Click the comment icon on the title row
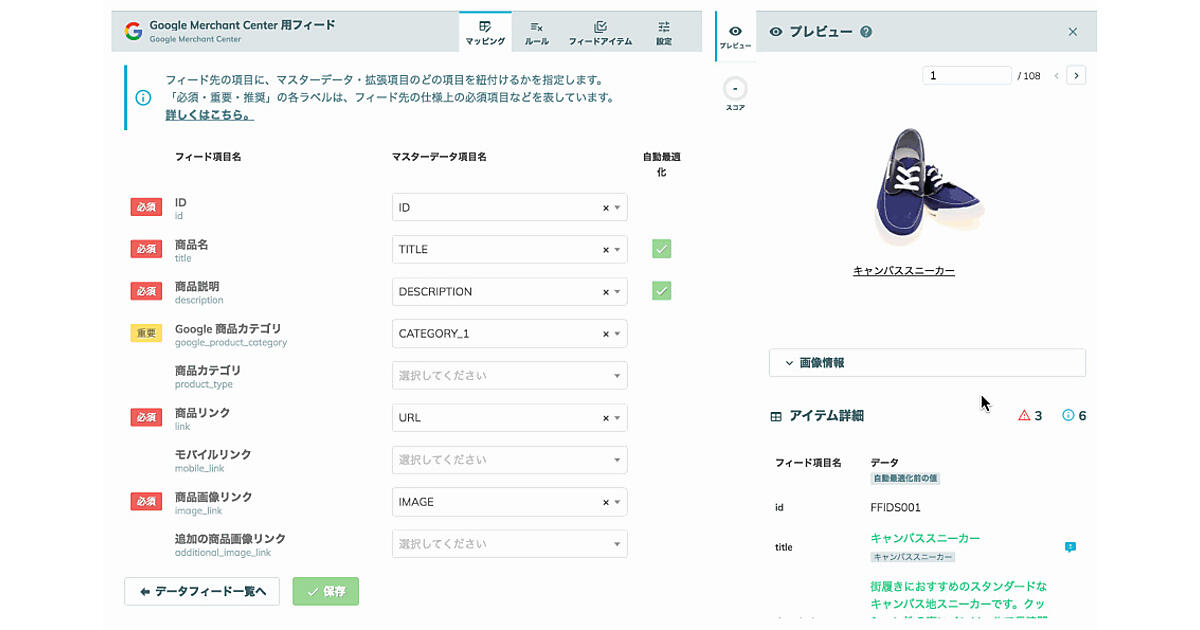1200x630 pixels. click(1070, 547)
